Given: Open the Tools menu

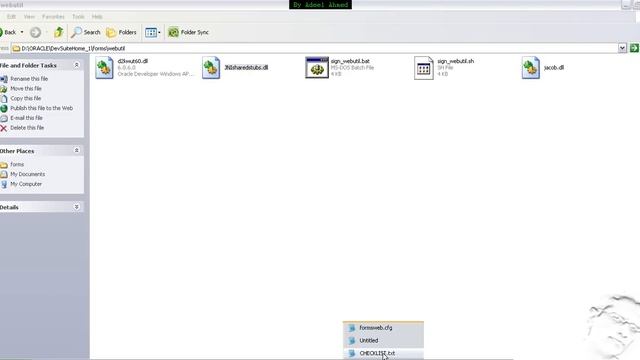Looking at the screenshot, I should click(x=78, y=17).
